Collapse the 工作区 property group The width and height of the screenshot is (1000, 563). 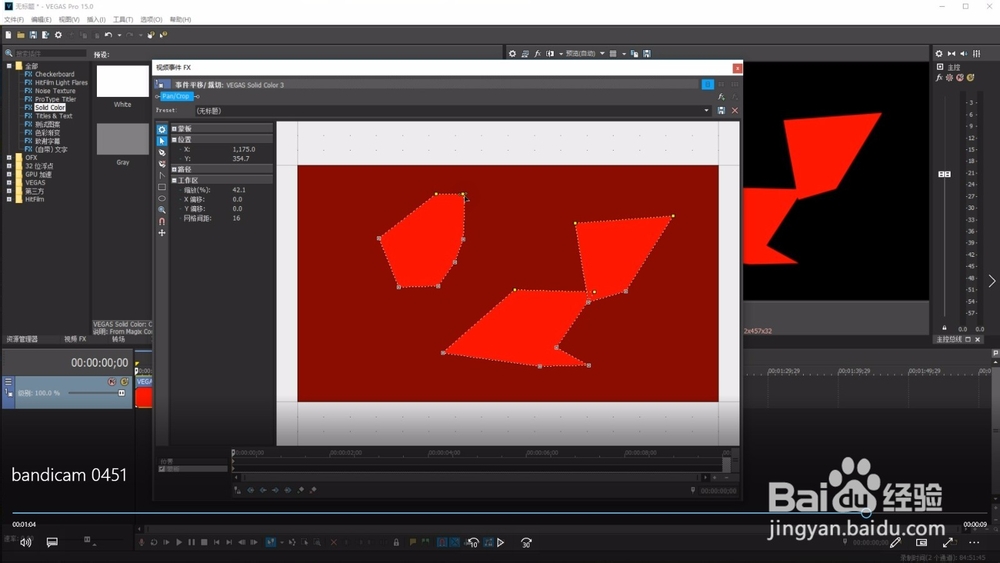tap(174, 180)
